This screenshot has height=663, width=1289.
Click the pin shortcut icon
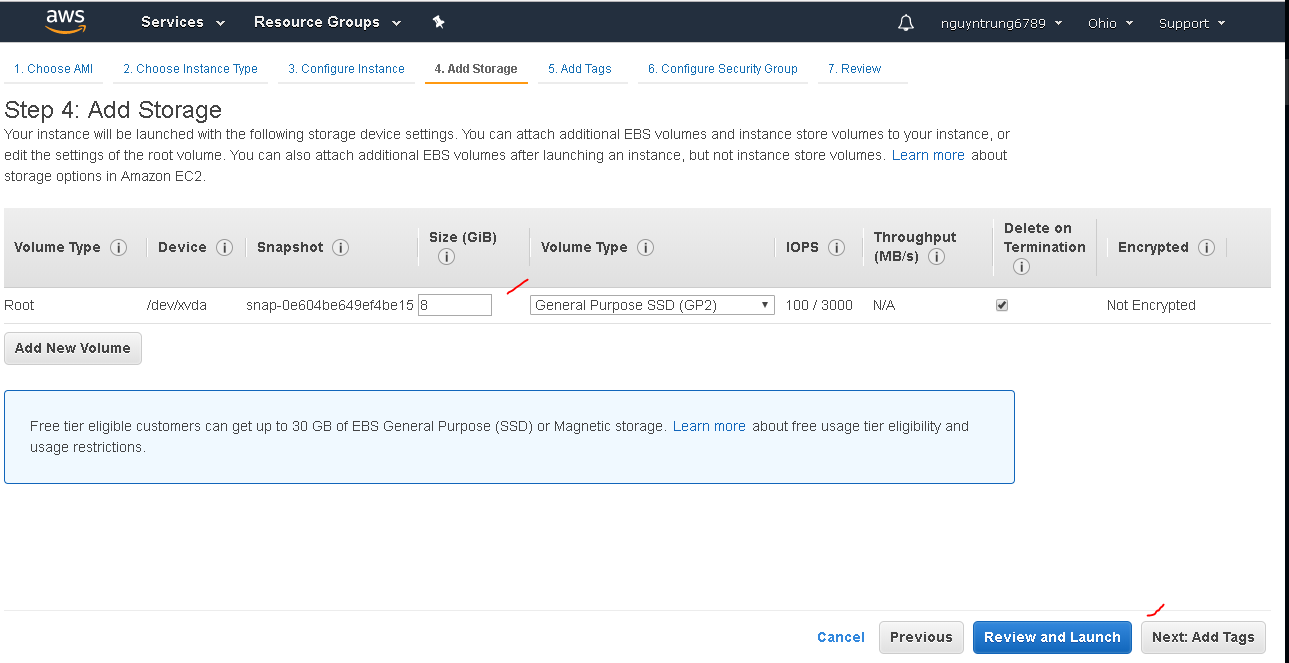[438, 22]
